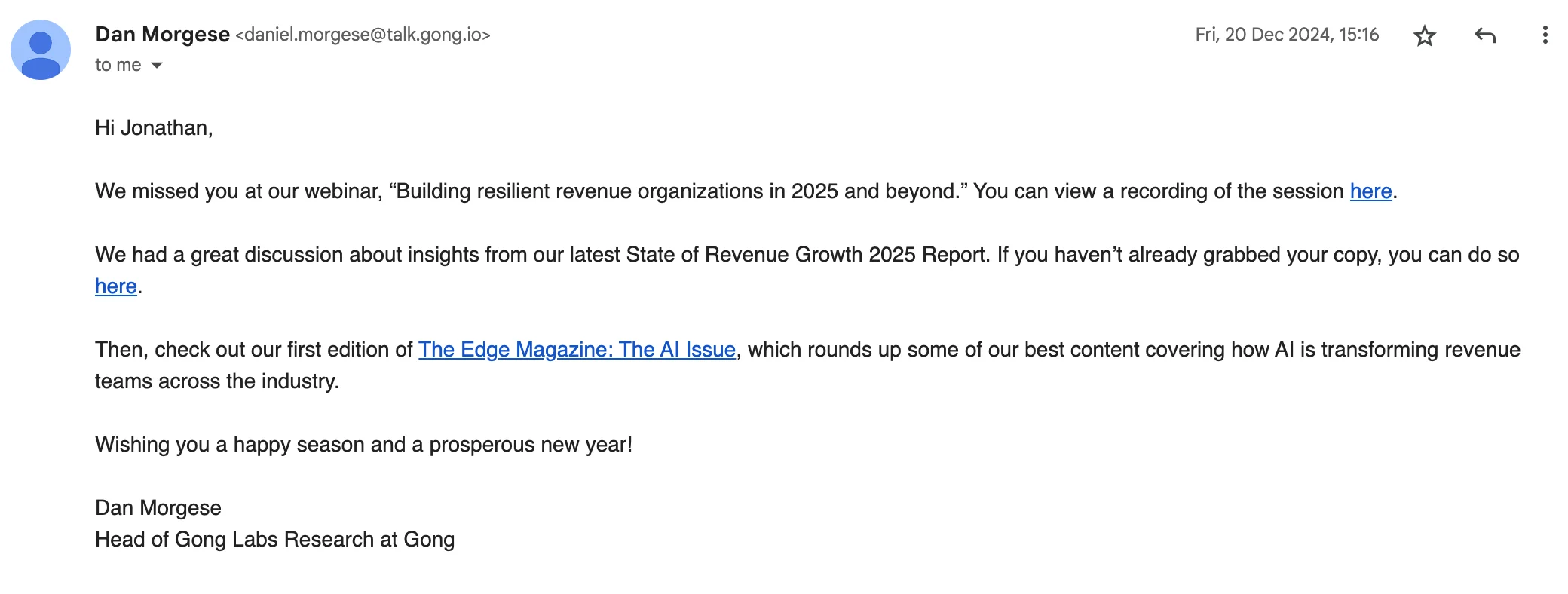Click the Fri, 20 Dec 2024 timestamp

coord(1286,35)
